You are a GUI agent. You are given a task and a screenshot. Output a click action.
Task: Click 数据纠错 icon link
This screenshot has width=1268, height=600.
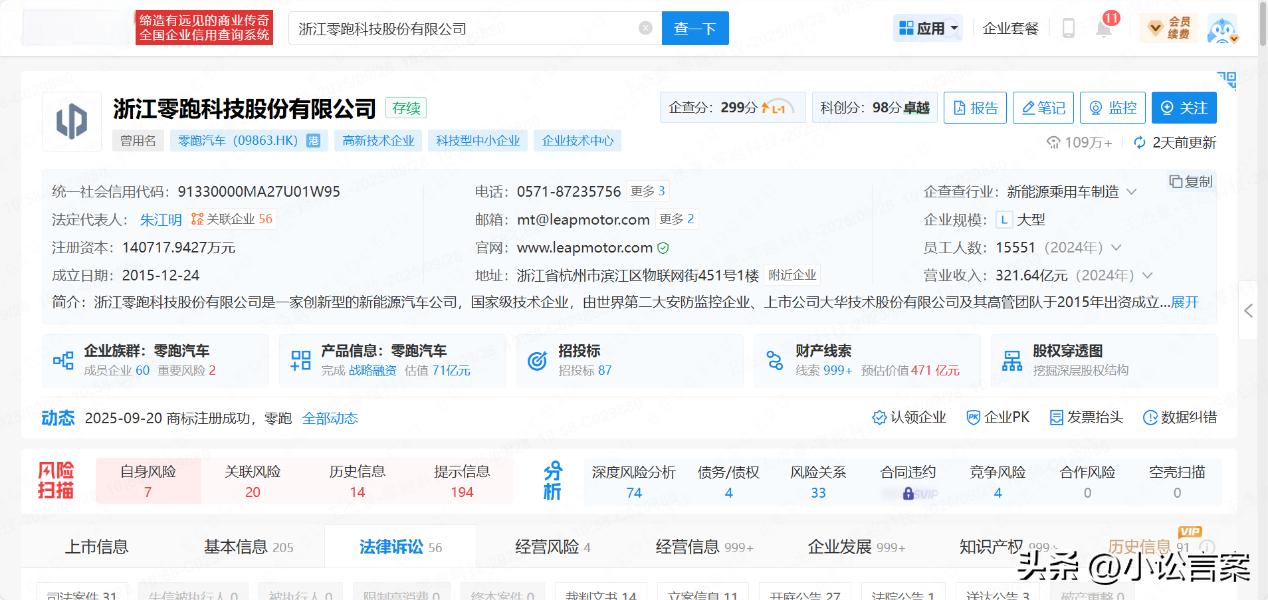pyautogui.click(x=1179, y=417)
